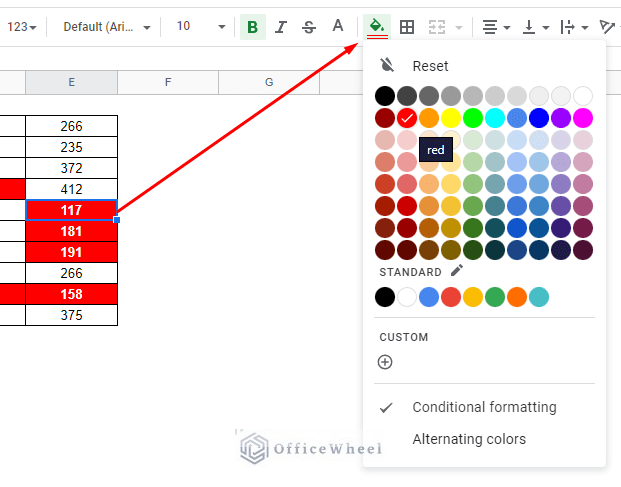Open the text color picker

tap(337, 26)
